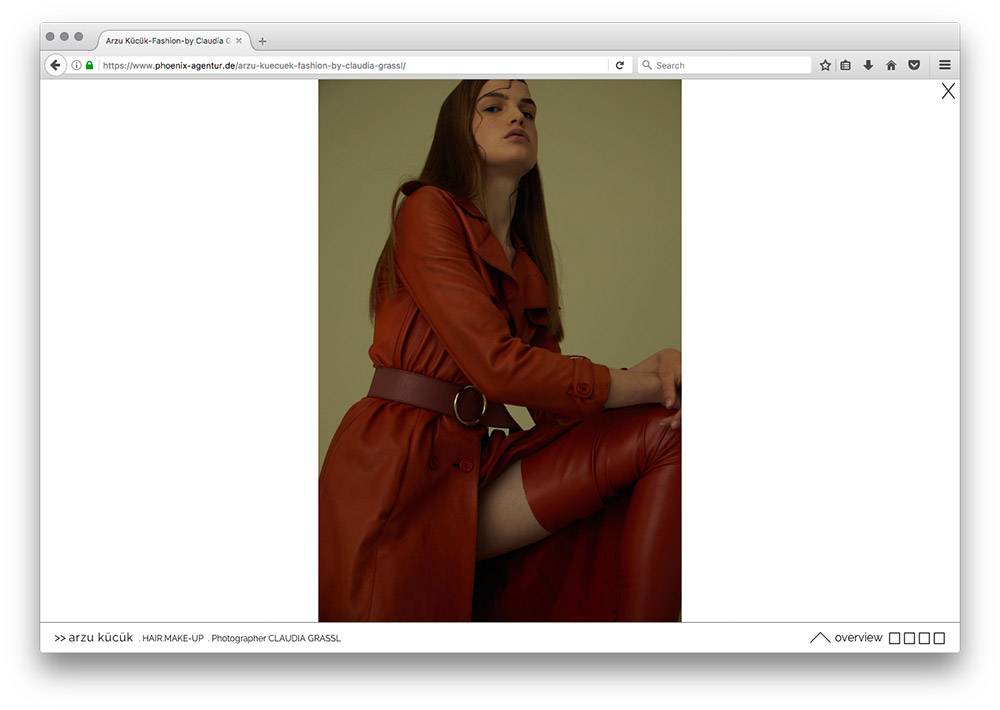Select the first gallery image square
Viewport: 1000px width, 710px height.
tap(895, 638)
